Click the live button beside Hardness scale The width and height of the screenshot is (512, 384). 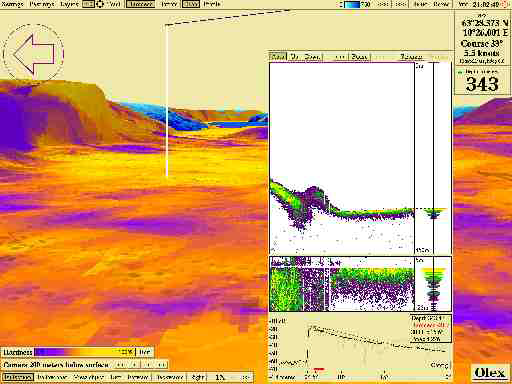point(144,352)
